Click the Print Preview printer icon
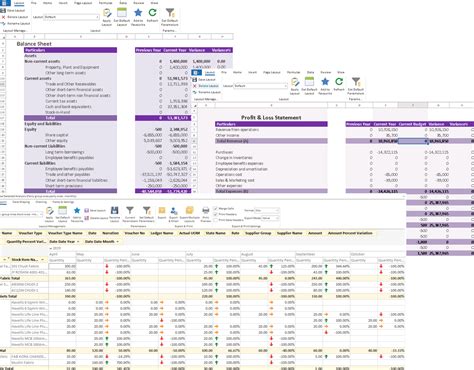Screen dimensions: 474x370 (x=206, y=210)
